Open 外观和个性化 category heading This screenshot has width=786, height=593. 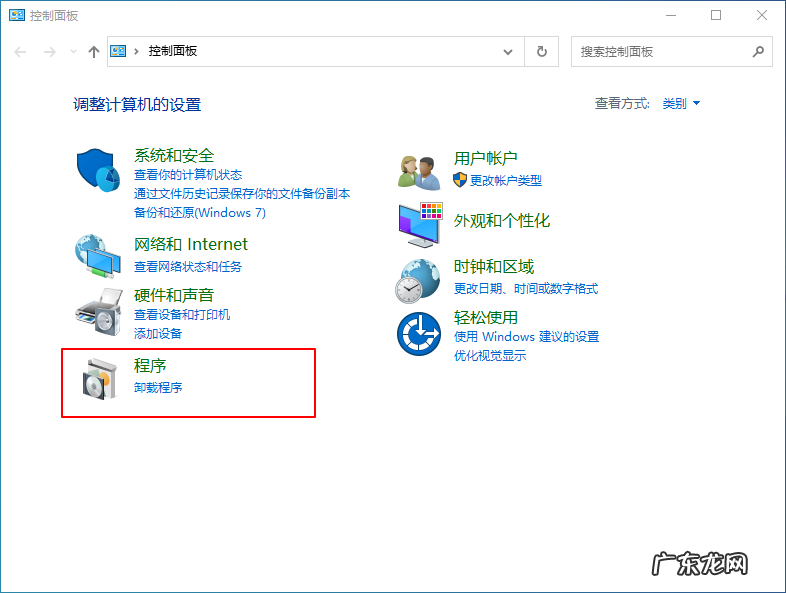[502, 221]
